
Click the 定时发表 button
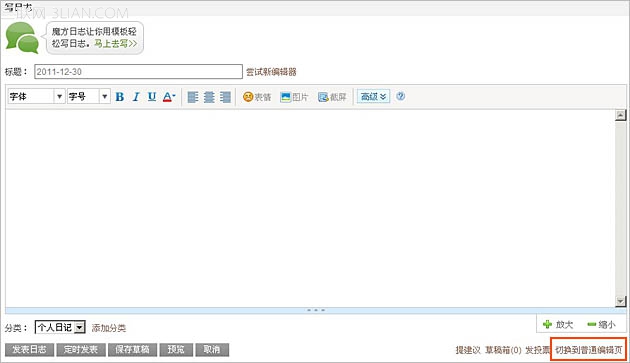pos(81,350)
